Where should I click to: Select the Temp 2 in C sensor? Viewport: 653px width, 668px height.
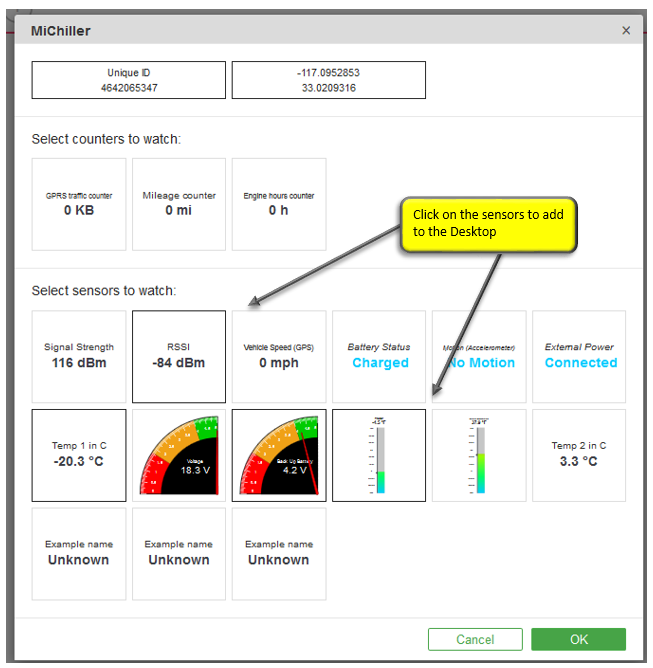point(580,455)
